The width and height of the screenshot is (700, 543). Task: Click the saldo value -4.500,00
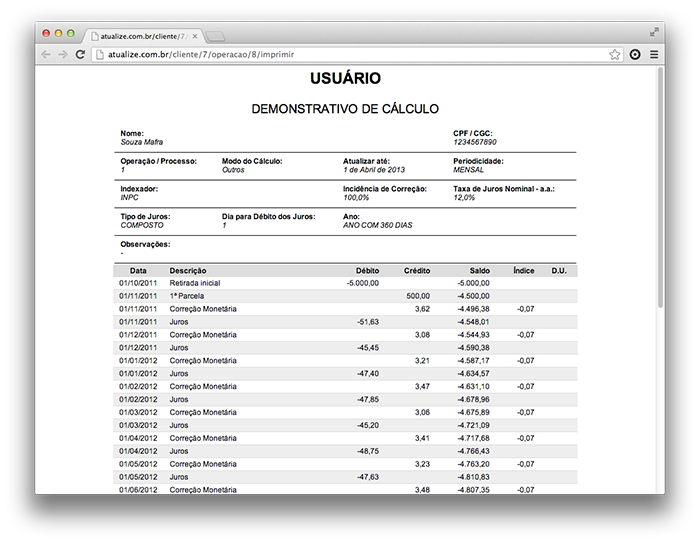[x=473, y=296]
